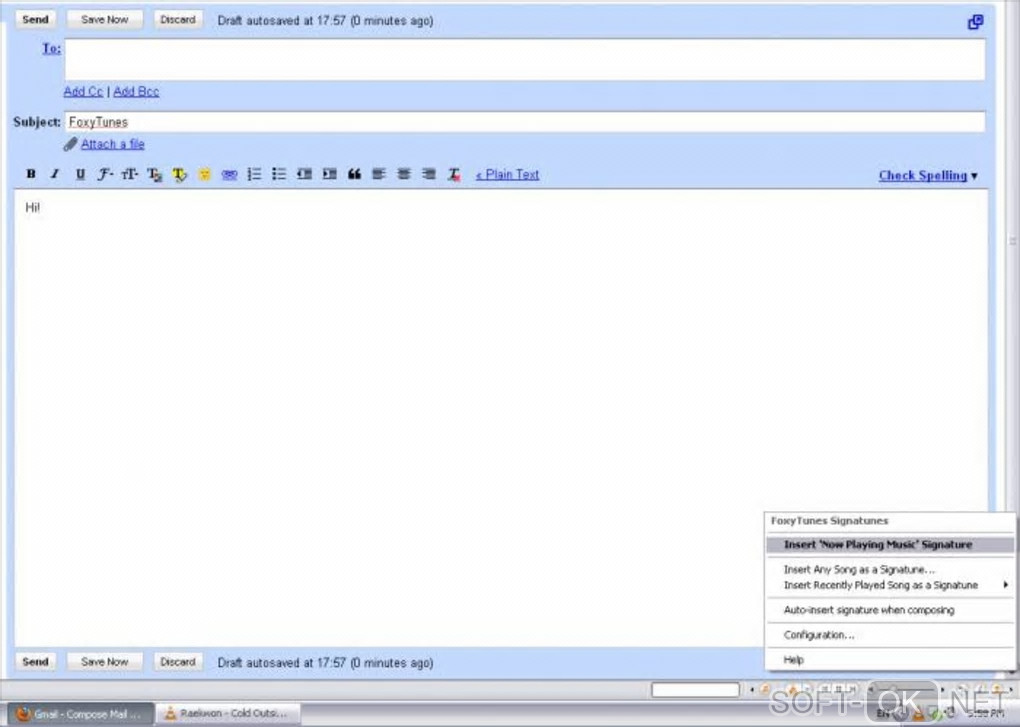Click Add Cc link
This screenshot has height=727, width=1020.
(x=83, y=92)
